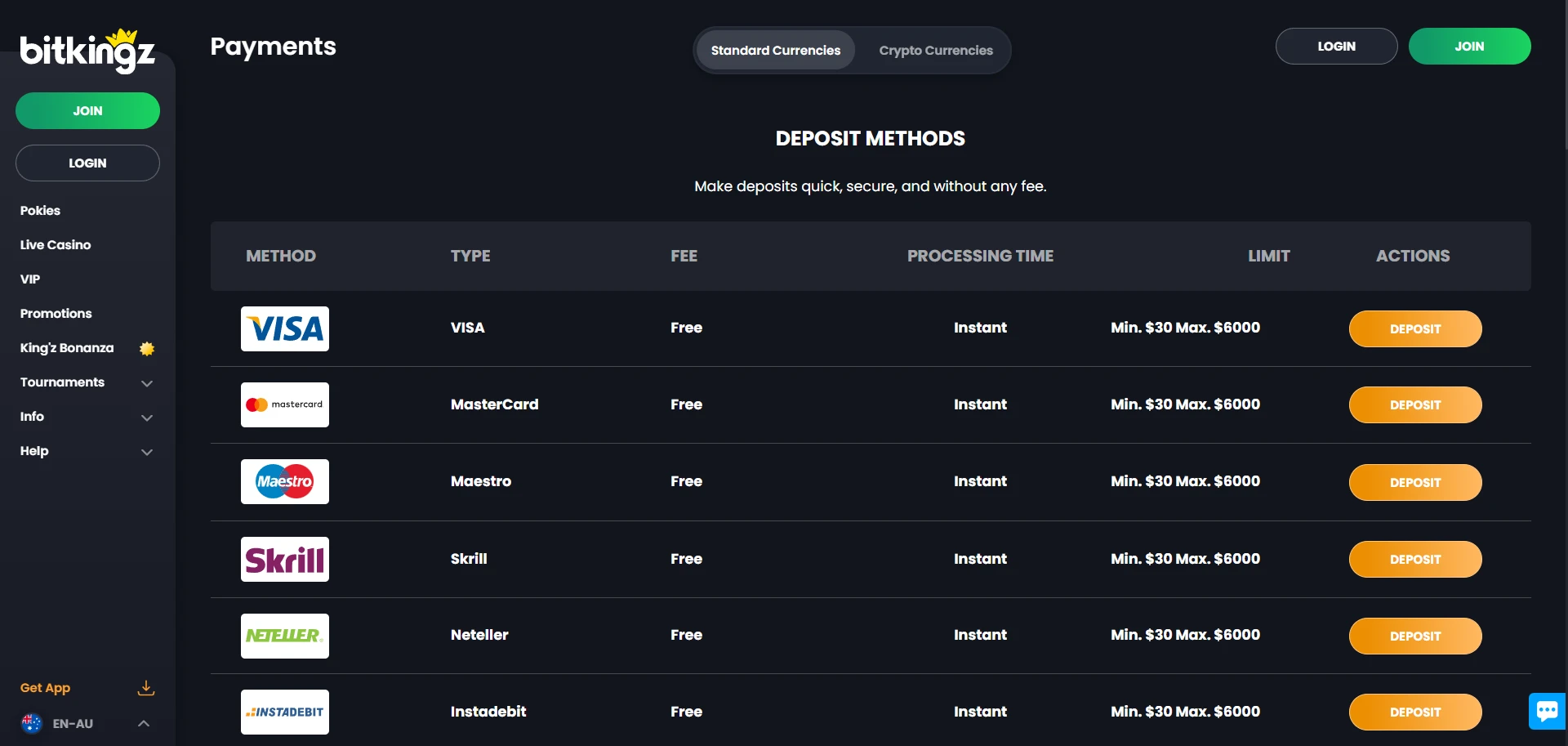Click the bitkingz logo
Screen dimensions: 1568x746
pos(87,51)
